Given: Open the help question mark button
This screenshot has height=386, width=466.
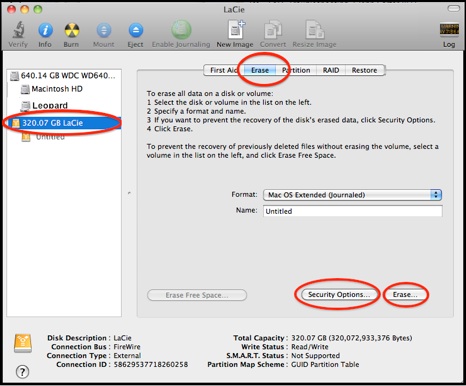Looking at the screenshot, I should [x=23, y=372].
